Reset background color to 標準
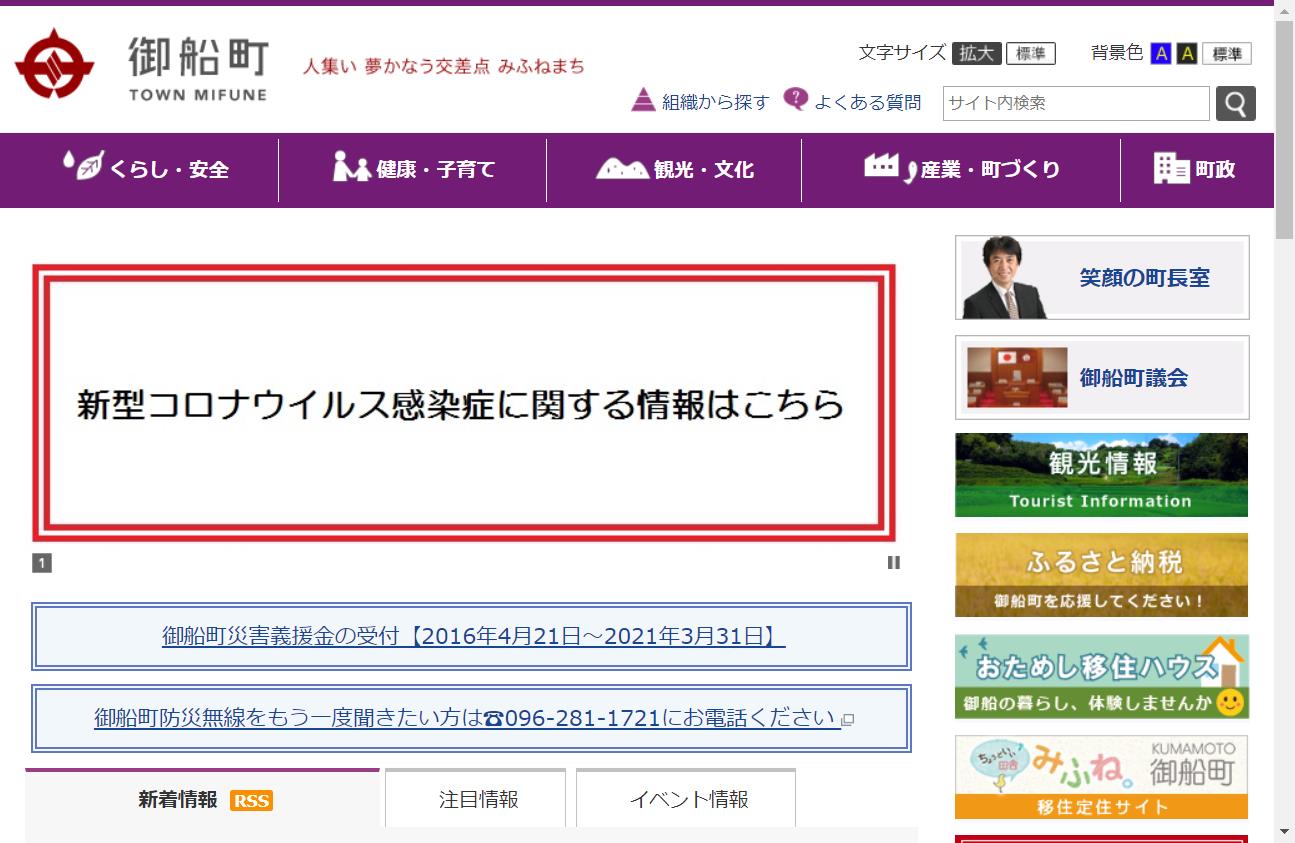 [x=1225, y=53]
